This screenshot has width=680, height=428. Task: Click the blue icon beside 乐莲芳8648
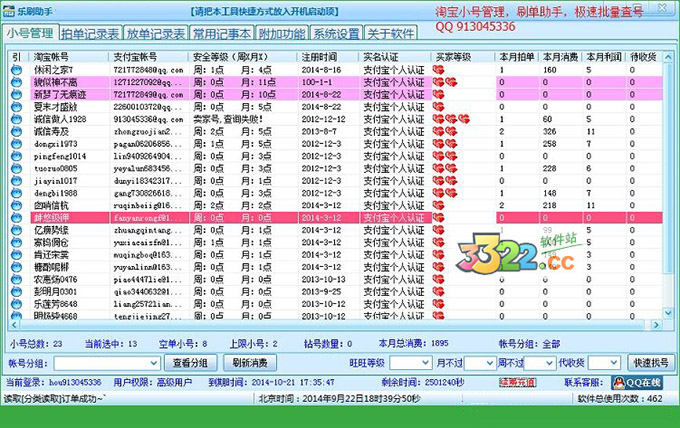16,304
